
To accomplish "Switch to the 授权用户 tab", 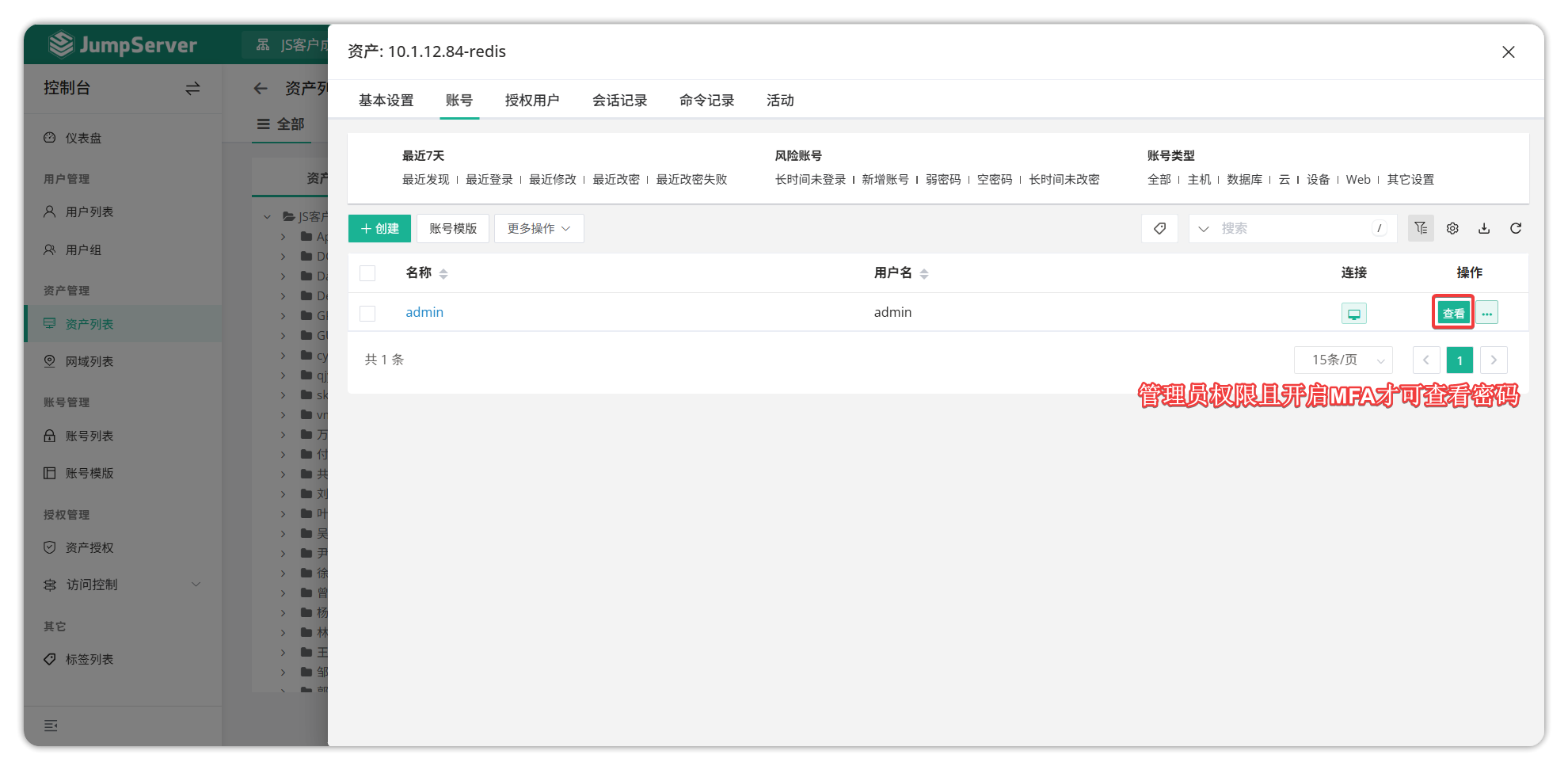I will [532, 101].
